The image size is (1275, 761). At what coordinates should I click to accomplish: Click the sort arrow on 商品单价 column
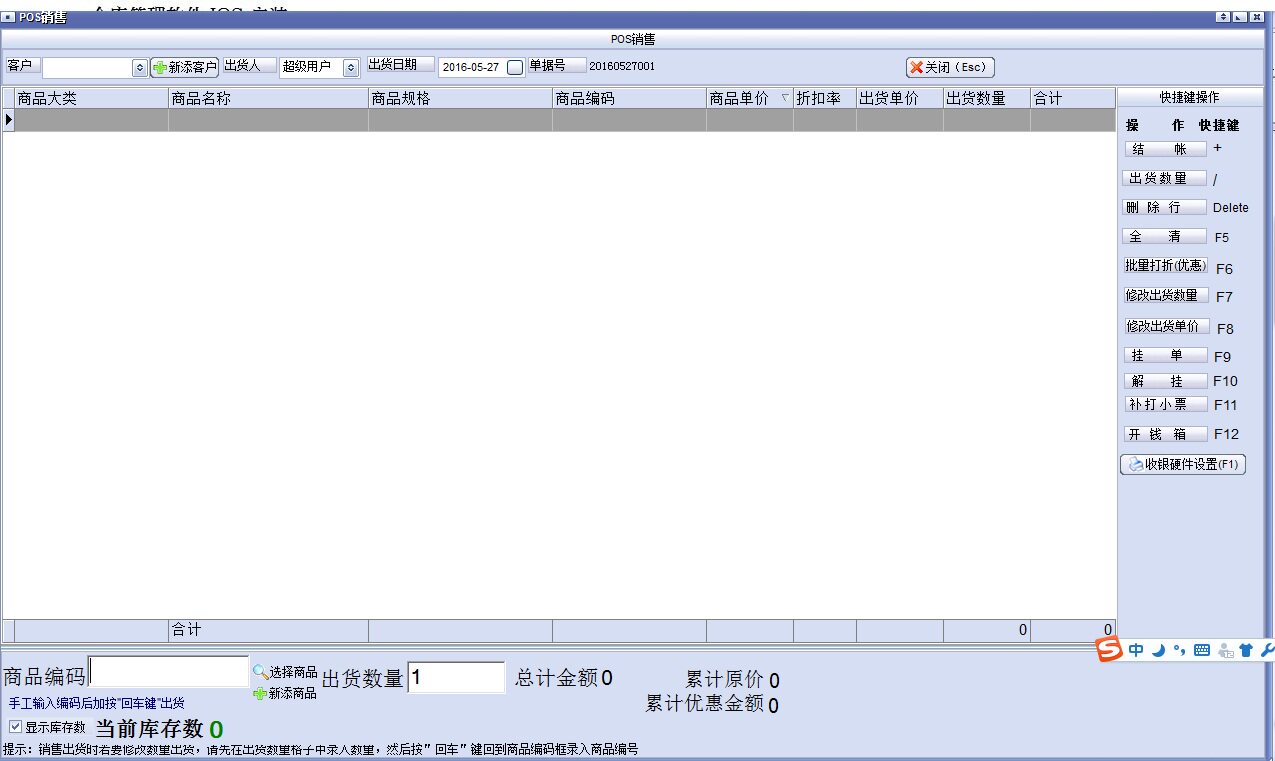pyautogui.click(x=784, y=98)
